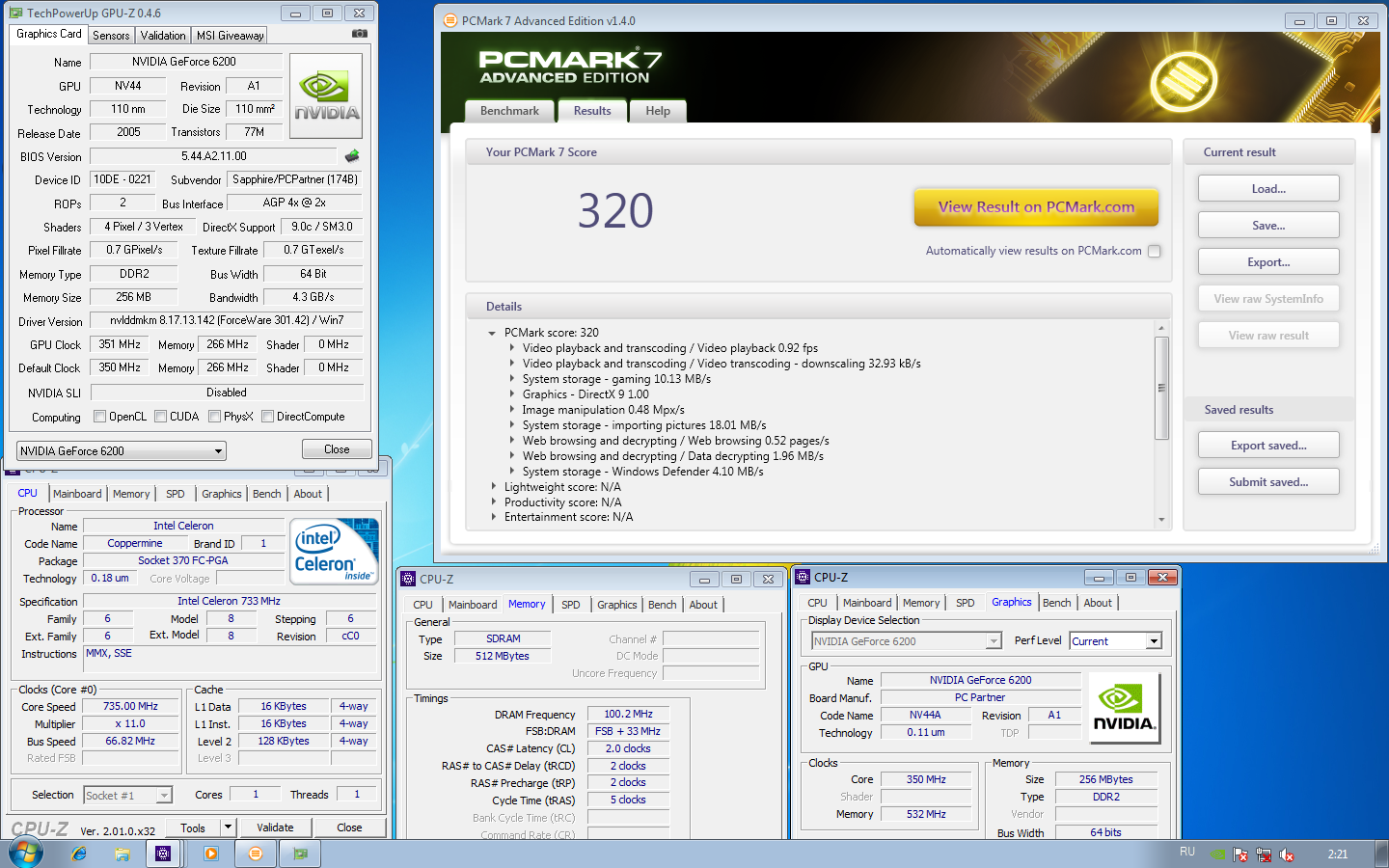
Task: Click the Tools button in CPU-Z
Action: [x=193, y=827]
